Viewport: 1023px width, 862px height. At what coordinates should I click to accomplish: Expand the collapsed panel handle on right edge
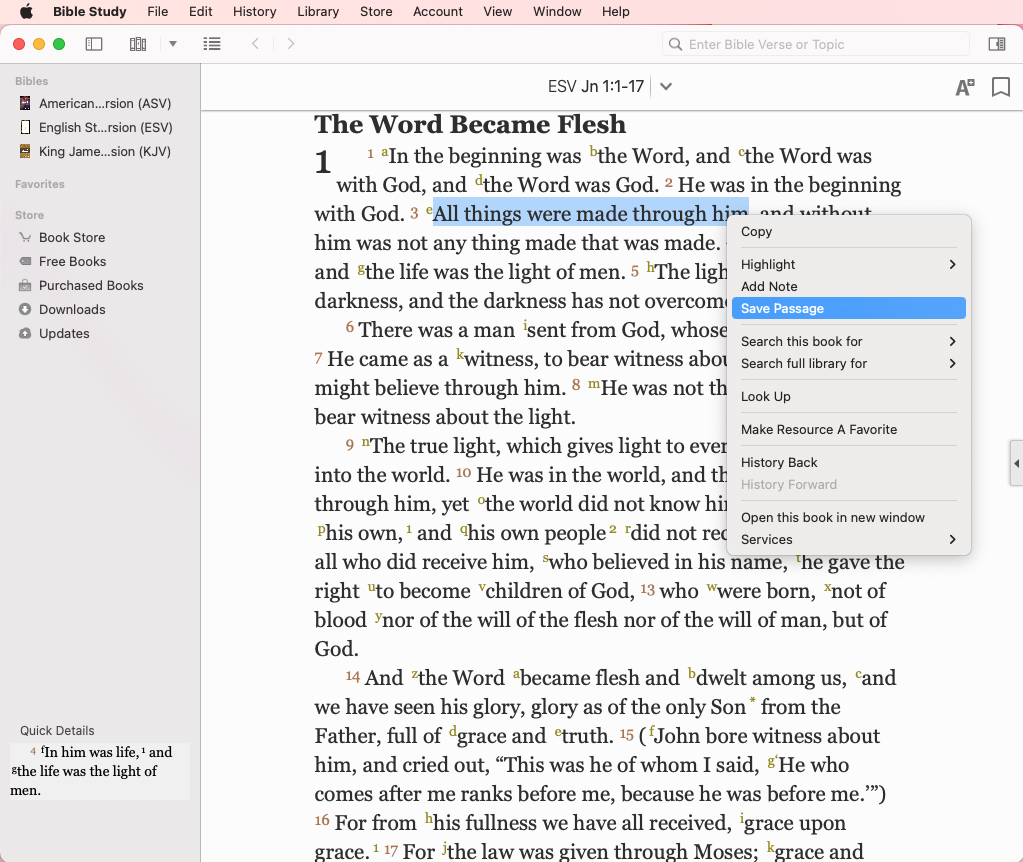1016,464
